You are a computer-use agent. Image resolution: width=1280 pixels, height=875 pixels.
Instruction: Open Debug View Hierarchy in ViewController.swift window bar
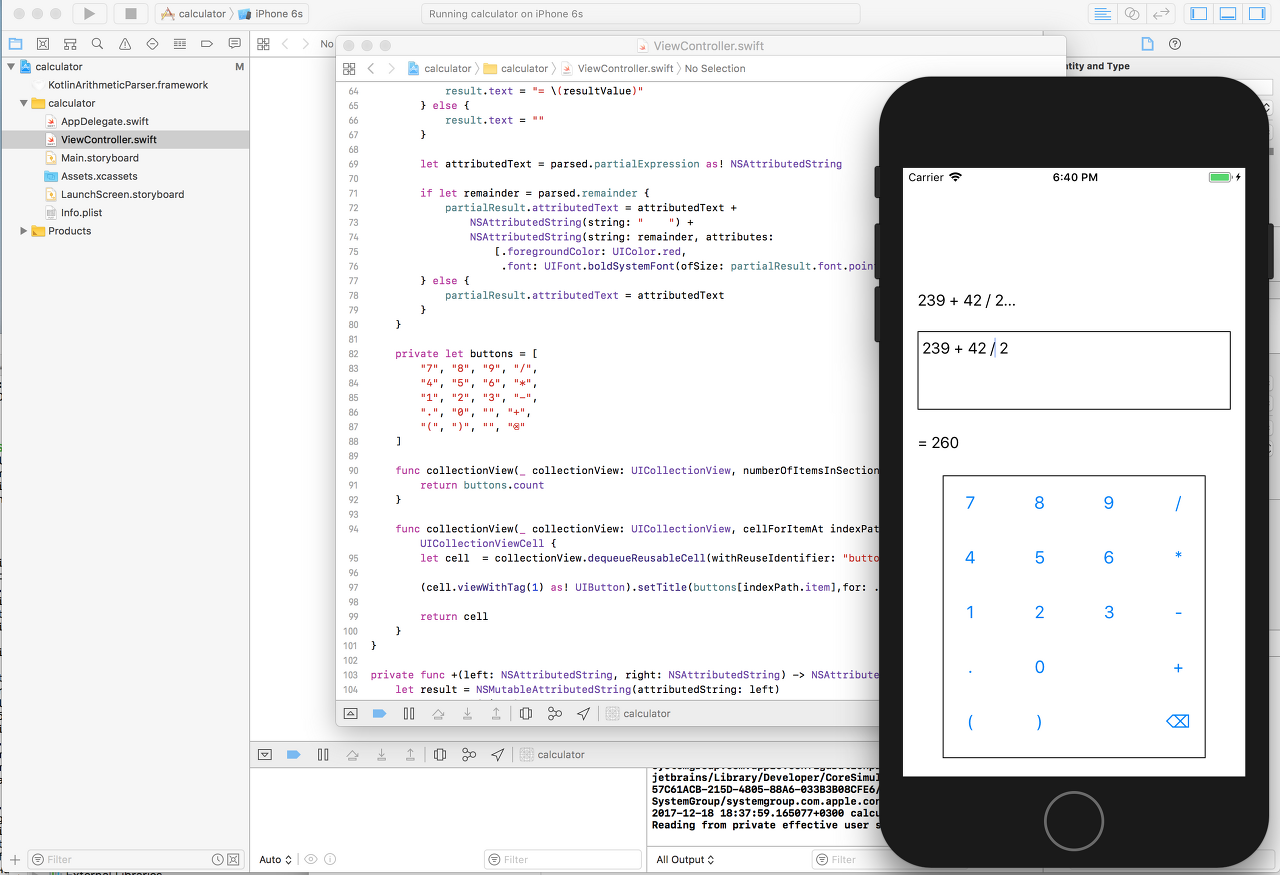(526, 714)
